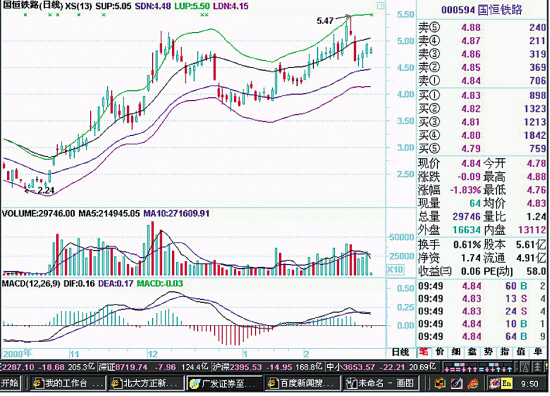
Task: Switch to 我的工作台 taskbar window
Action: (67, 383)
